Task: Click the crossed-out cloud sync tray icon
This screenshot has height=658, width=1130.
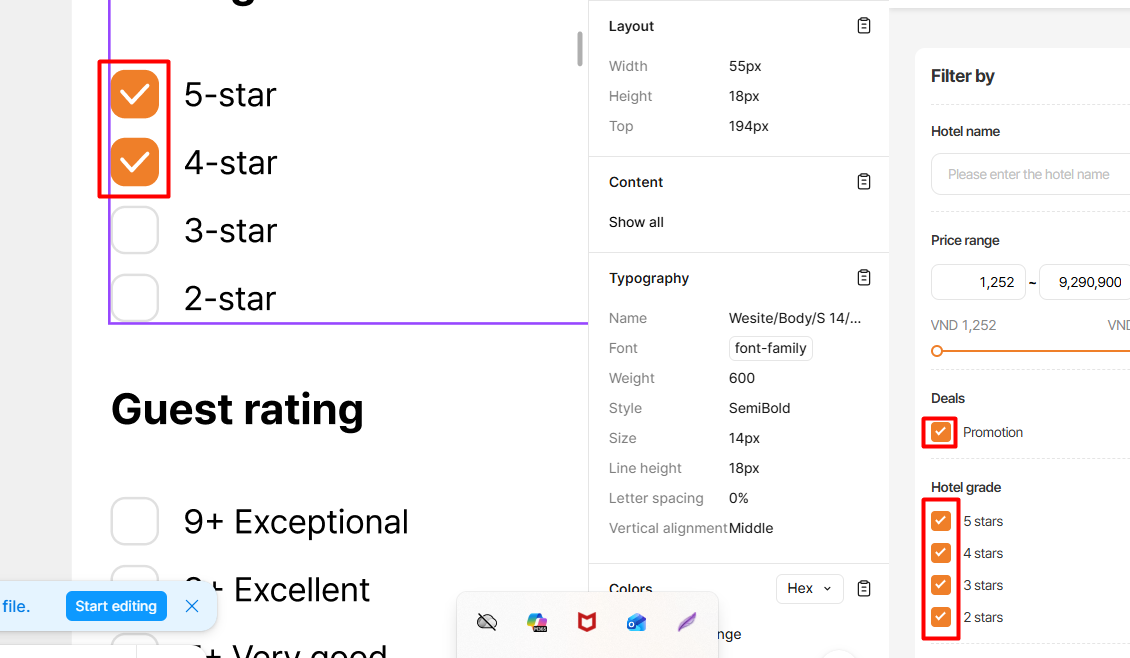Action: pos(487,623)
